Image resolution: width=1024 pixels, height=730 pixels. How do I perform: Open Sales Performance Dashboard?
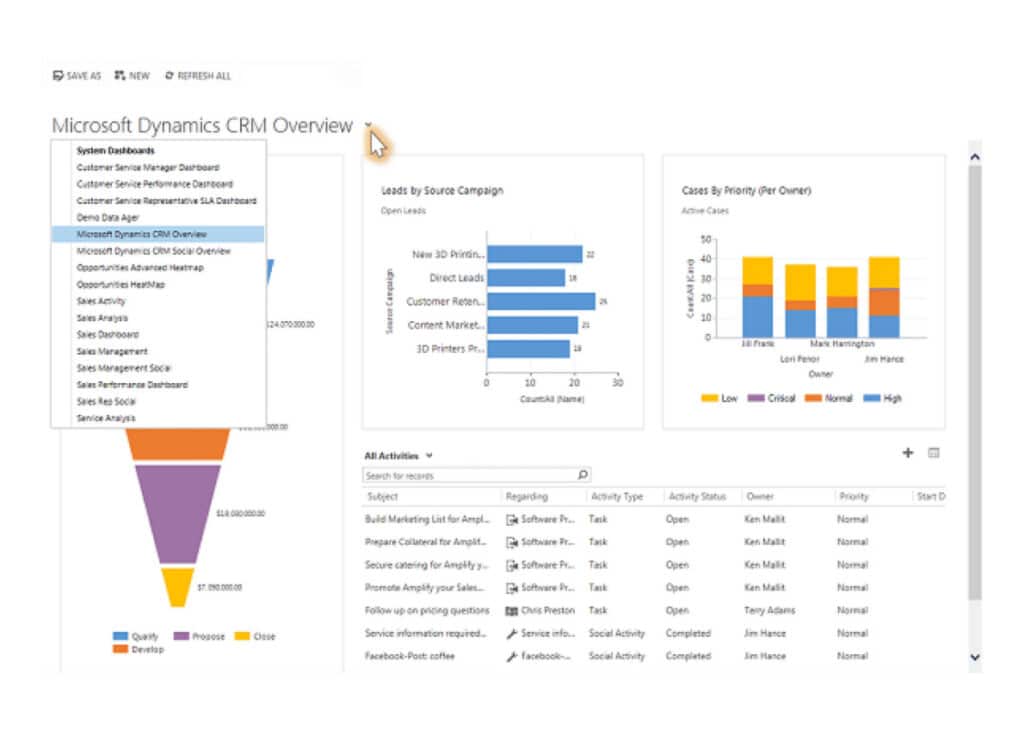[132, 385]
